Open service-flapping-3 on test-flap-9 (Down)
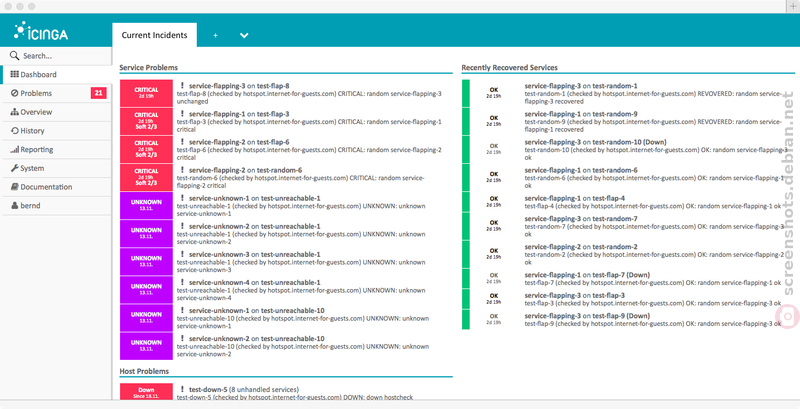The width and height of the screenshot is (800, 409). point(587,316)
